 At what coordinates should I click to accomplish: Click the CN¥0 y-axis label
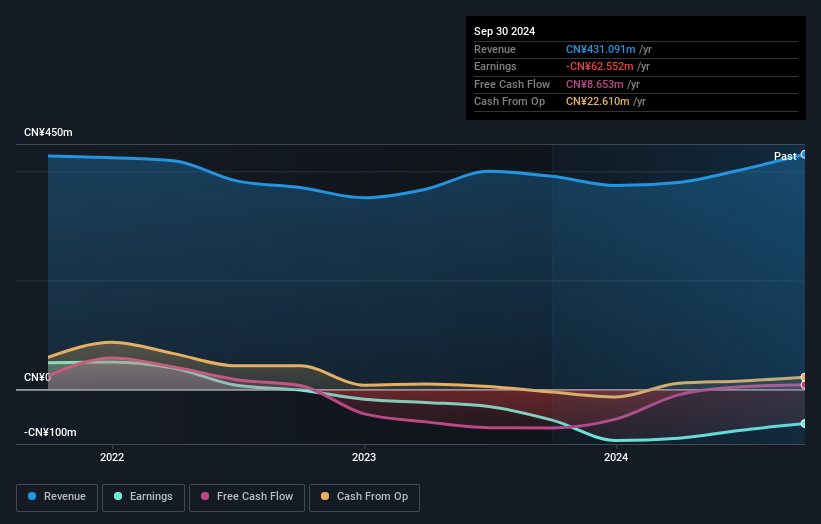pos(37,377)
